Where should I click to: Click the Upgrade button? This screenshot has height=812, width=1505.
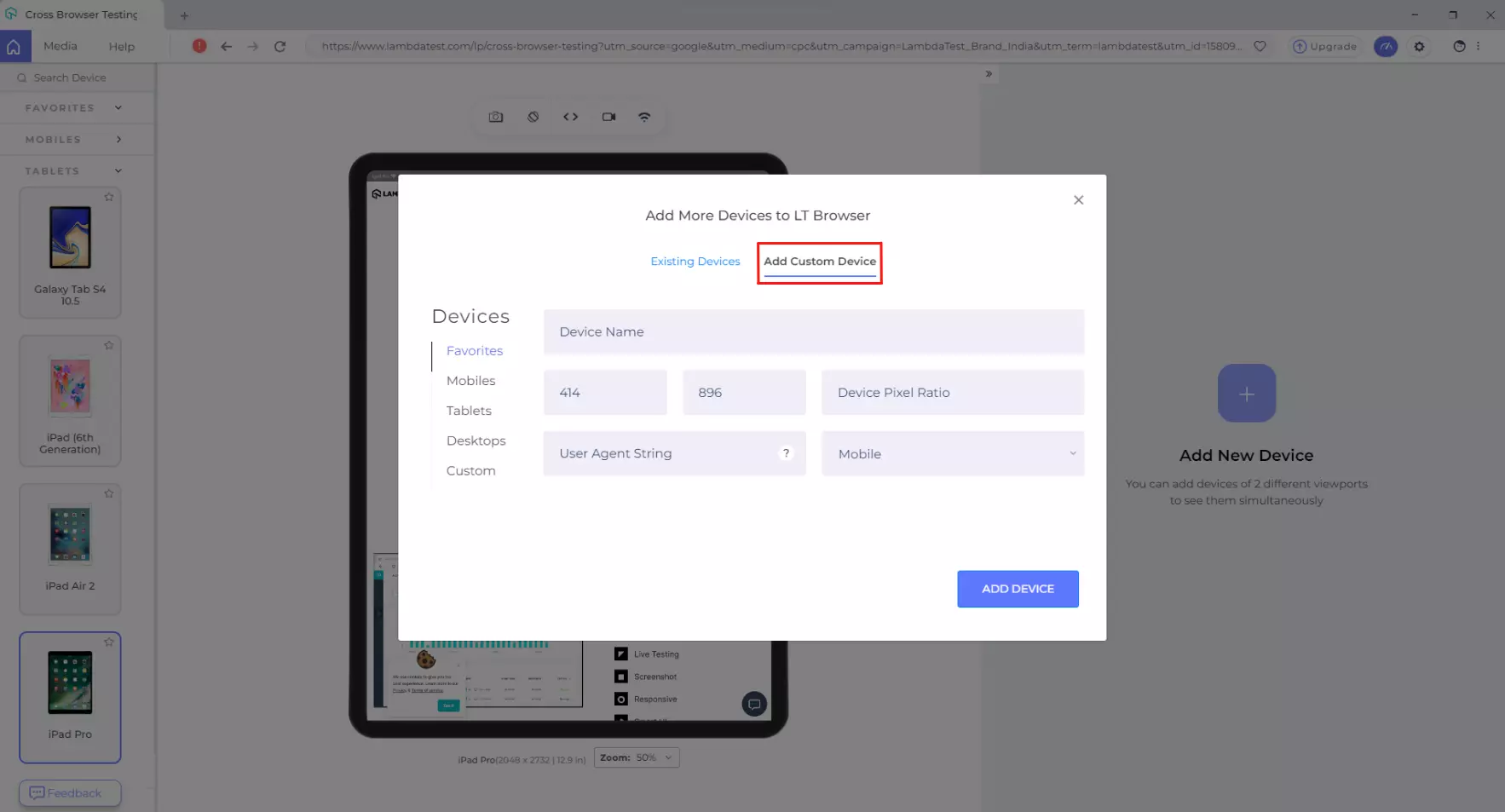(x=1324, y=47)
